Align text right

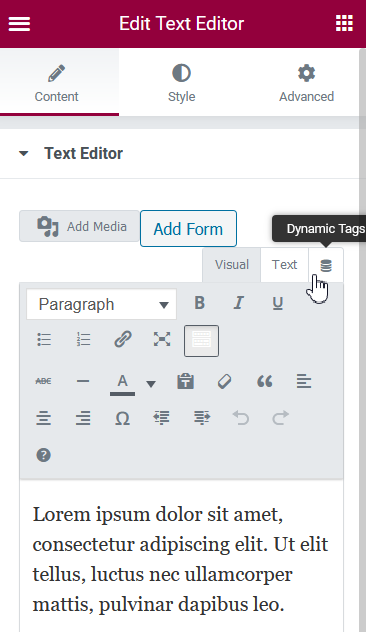click(x=83, y=418)
